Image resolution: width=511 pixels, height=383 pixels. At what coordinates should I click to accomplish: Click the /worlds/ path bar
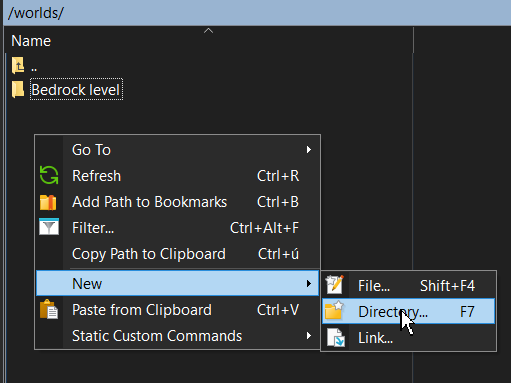(257, 13)
